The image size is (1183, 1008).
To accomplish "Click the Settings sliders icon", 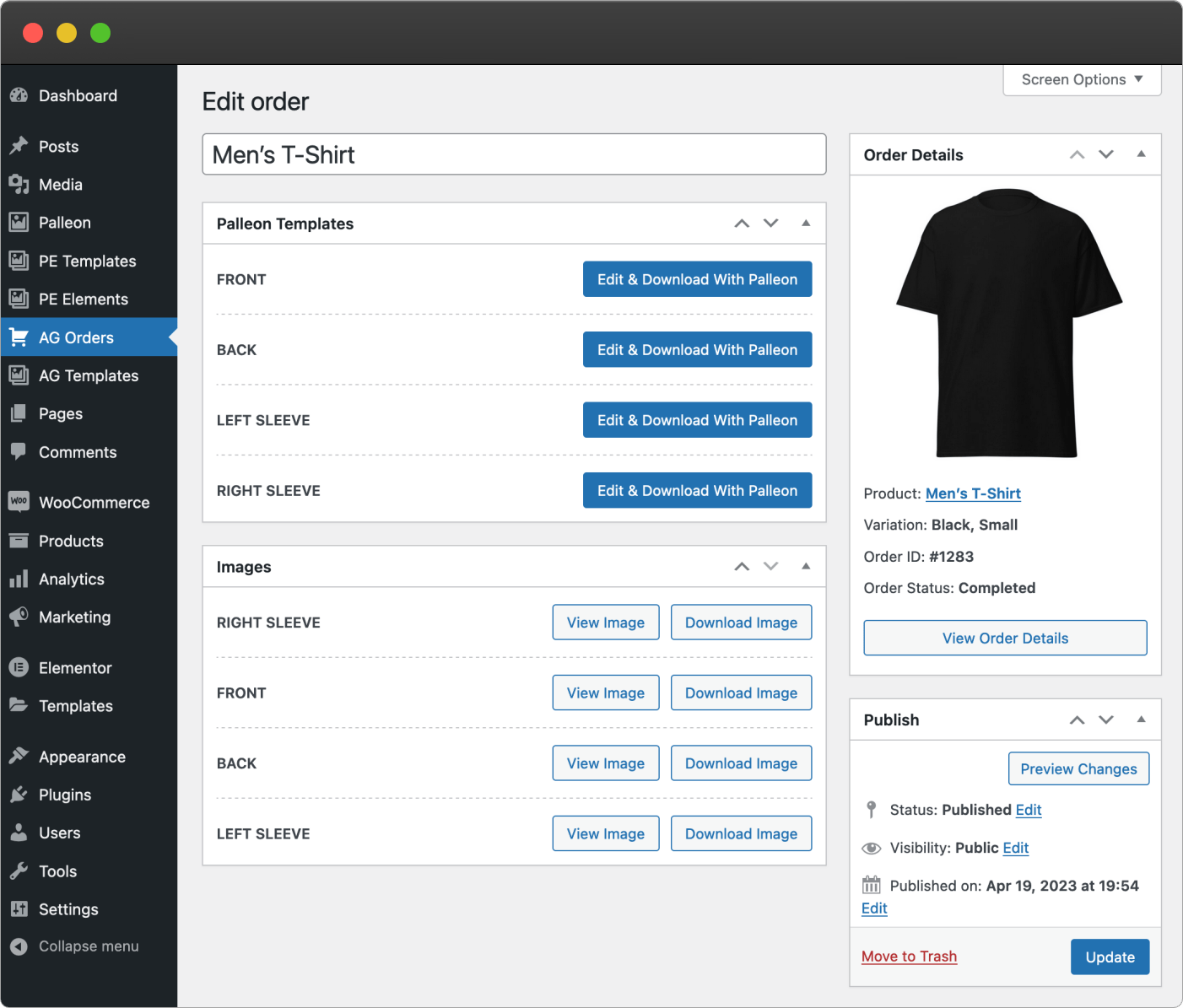I will [x=19, y=908].
